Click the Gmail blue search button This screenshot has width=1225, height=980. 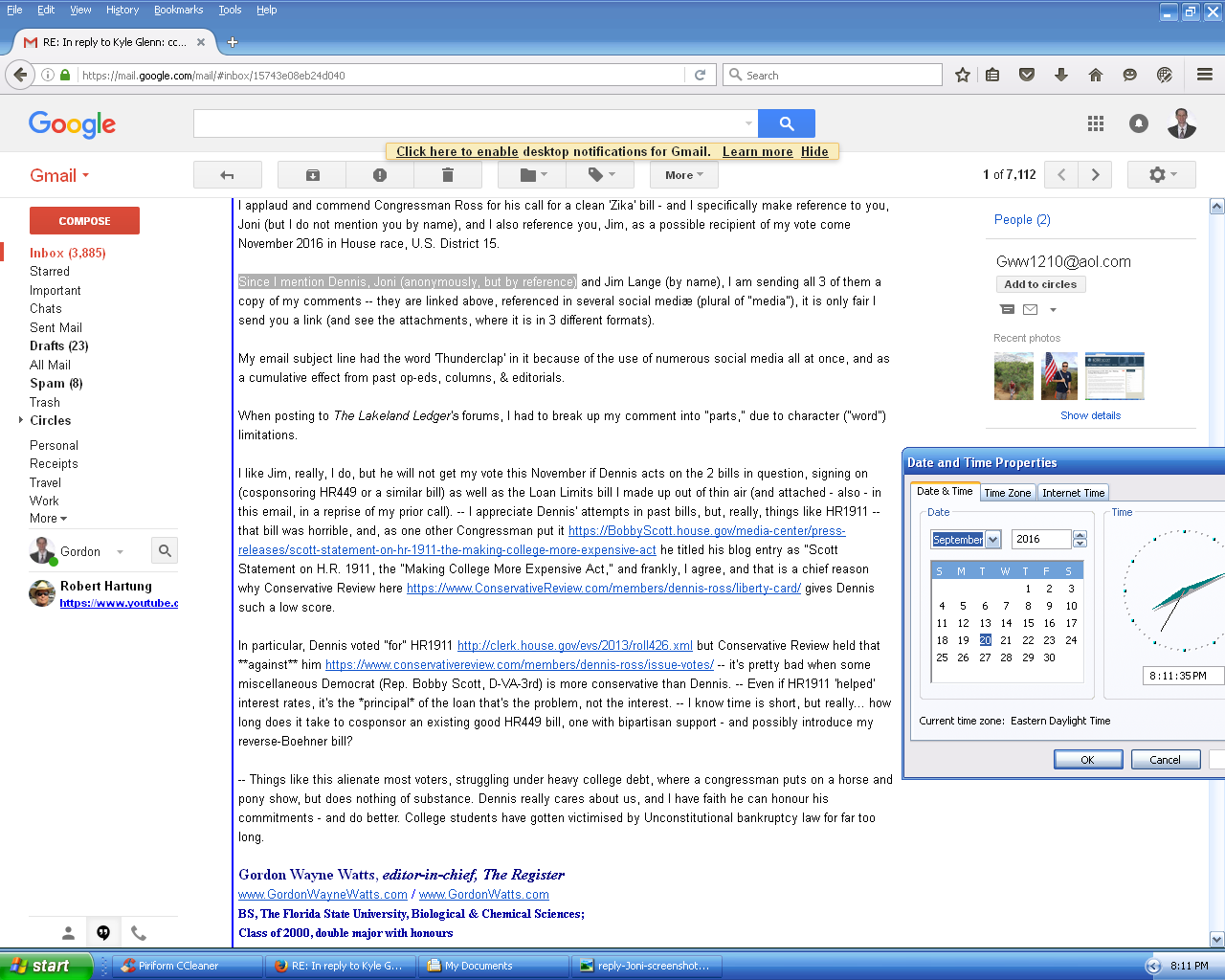click(x=787, y=123)
